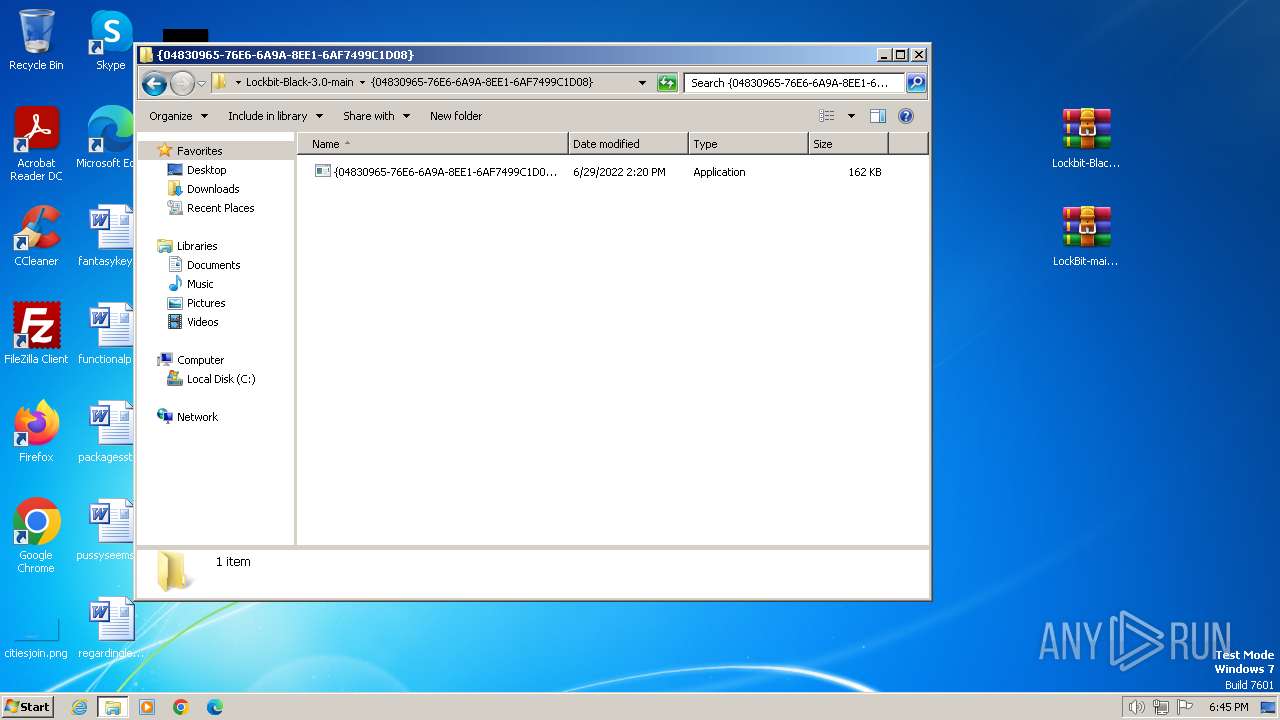Click the Start button
The image size is (1280, 720).
click(28, 707)
